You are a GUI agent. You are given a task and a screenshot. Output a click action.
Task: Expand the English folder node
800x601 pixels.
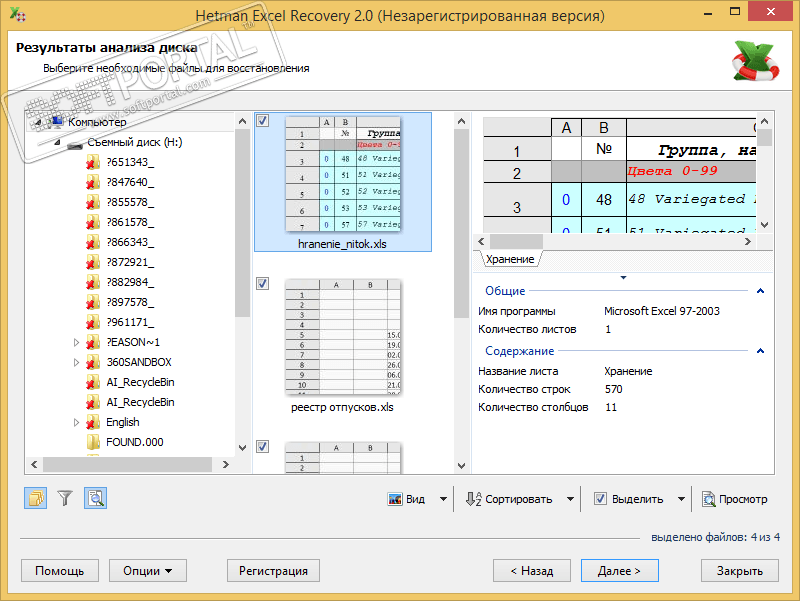76,422
